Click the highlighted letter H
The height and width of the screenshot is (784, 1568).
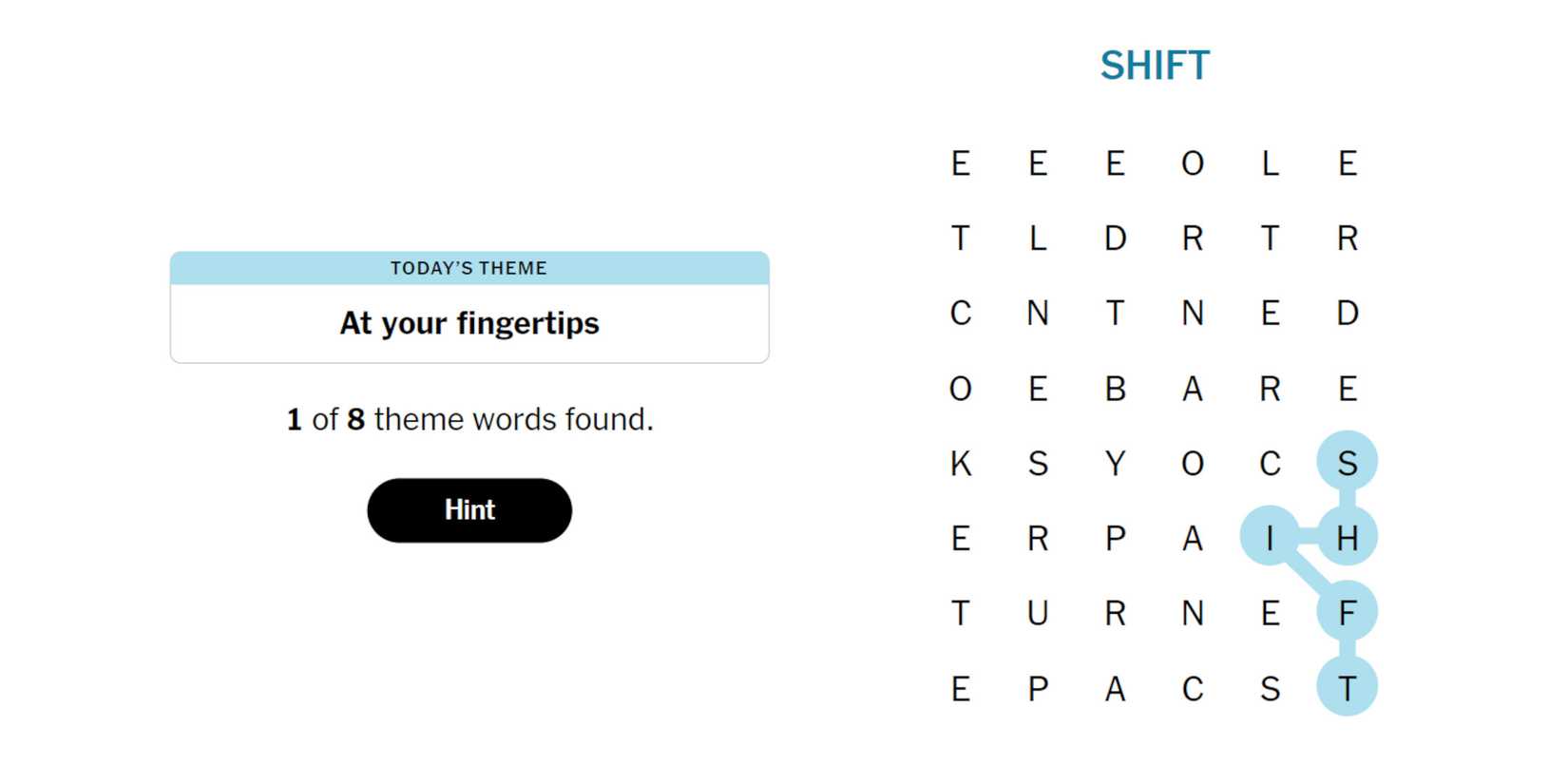[x=1347, y=539]
